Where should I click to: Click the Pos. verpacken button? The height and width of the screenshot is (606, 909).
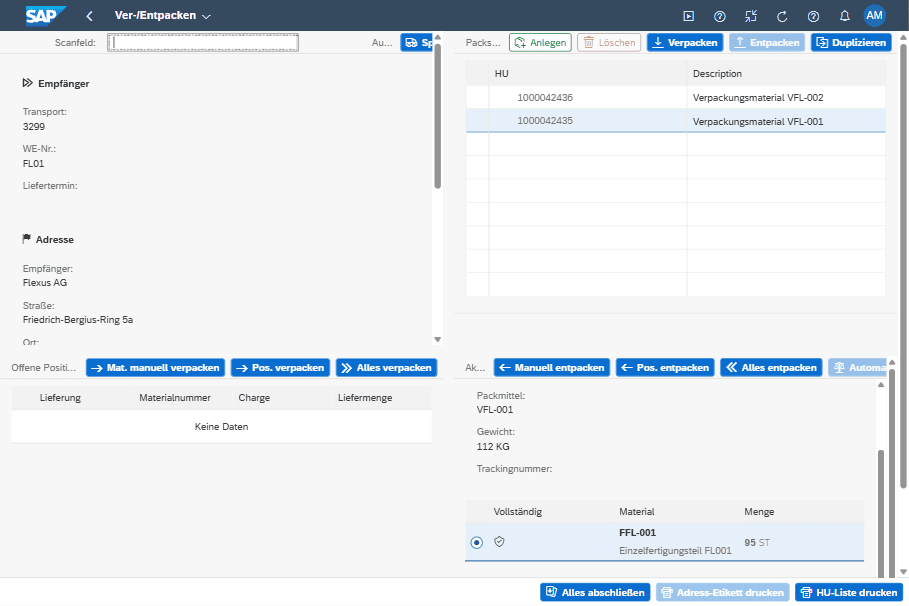click(x=281, y=368)
